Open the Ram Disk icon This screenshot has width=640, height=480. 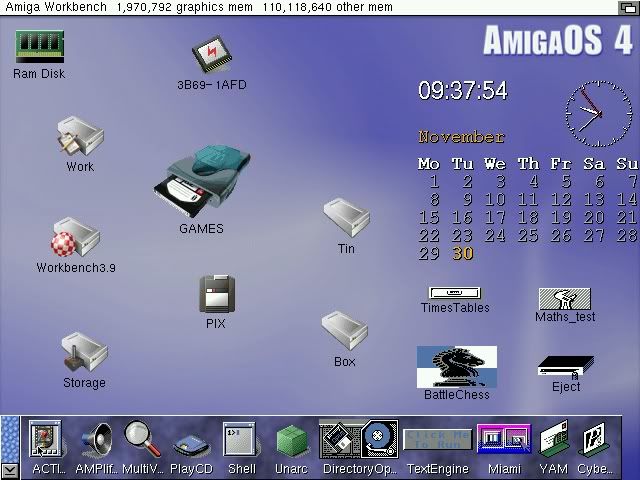[40, 46]
